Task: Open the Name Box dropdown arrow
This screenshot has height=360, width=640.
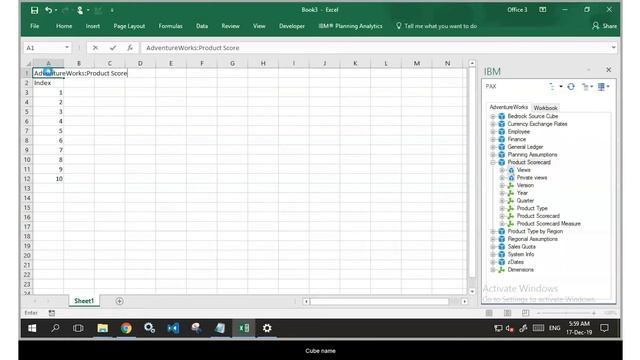Action: [x=67, y=48]
